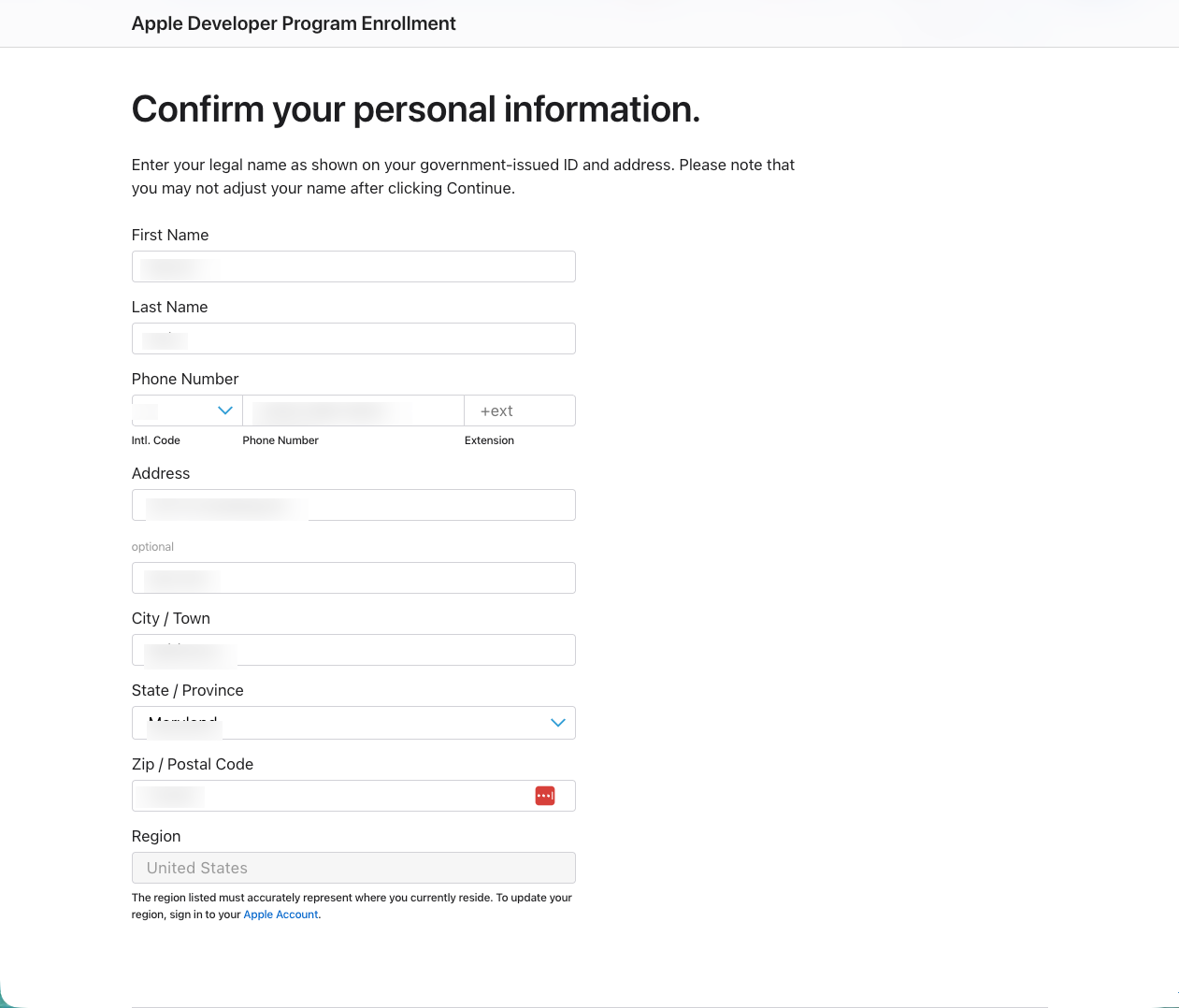Select the City / Town input

click(x=353, y=650)
